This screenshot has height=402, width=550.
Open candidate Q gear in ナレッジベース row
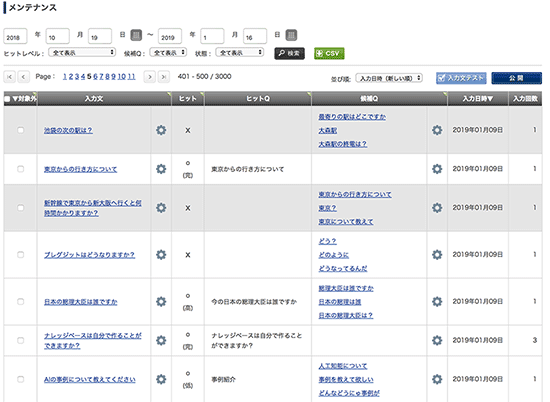click(x=437, y=340)
